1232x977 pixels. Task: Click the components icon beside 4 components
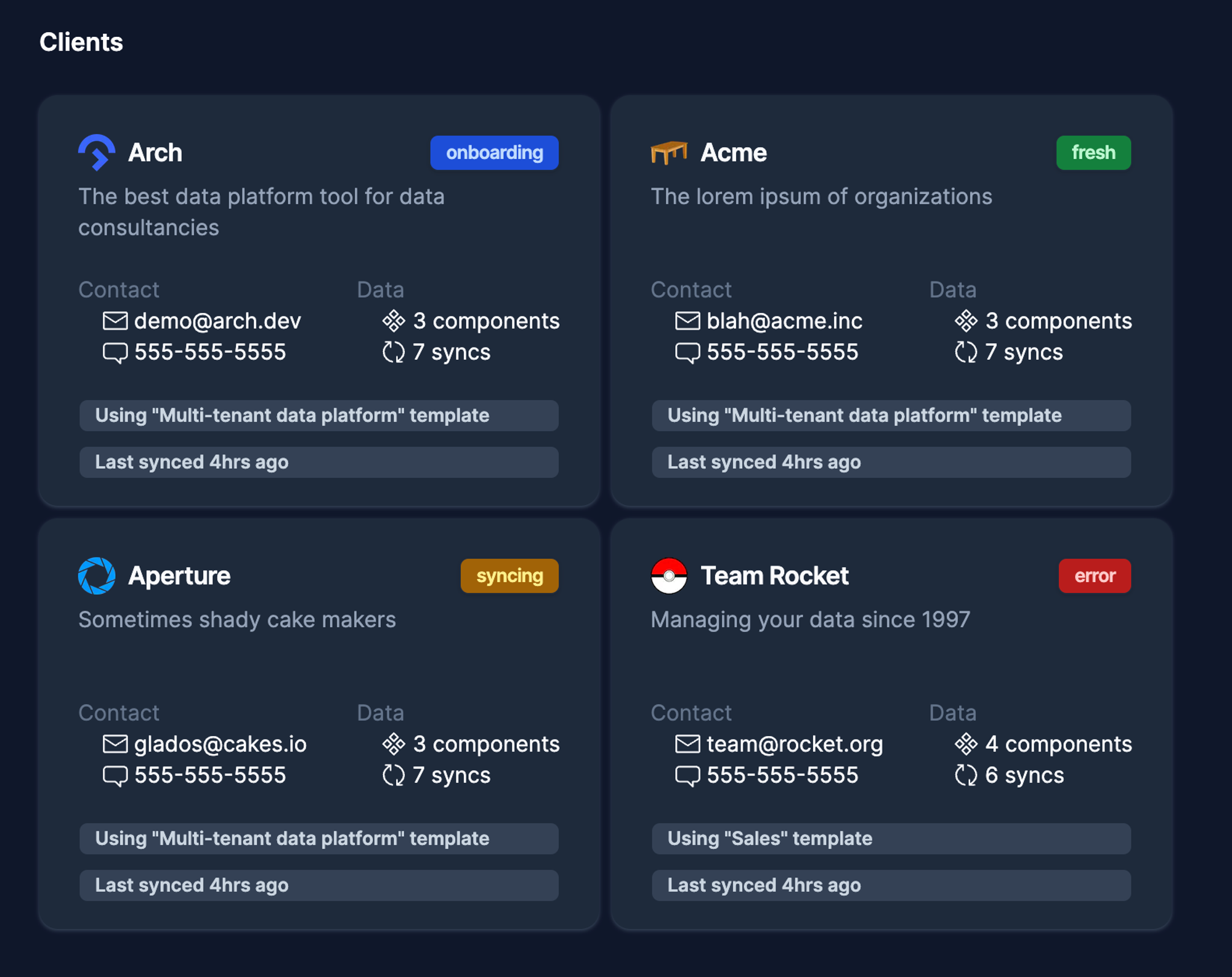(x=966, y=744)
